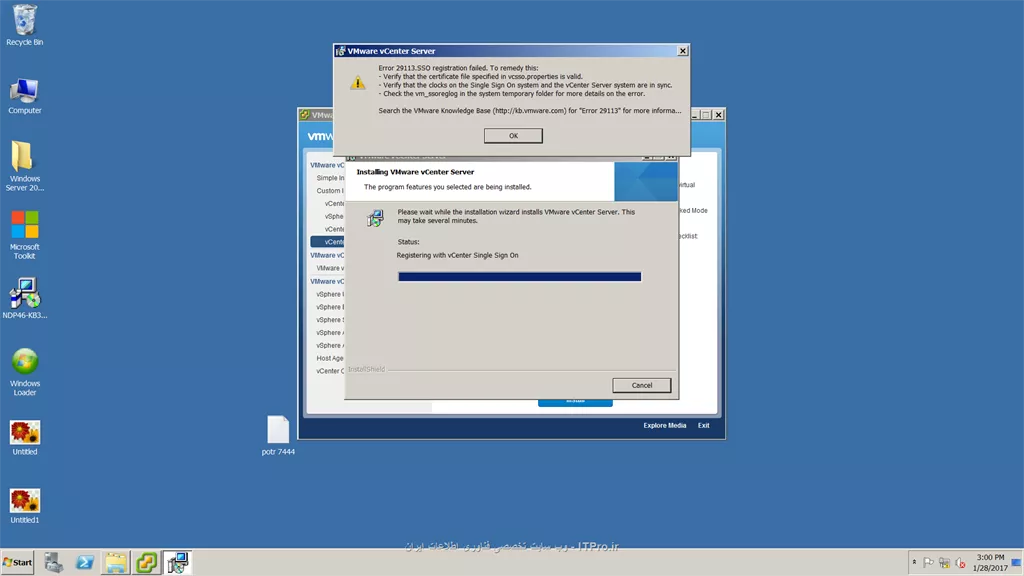Select the Untitled1 image desktop icon
The width and height of the screenshot is (1024, 576).
pos(25,506)
